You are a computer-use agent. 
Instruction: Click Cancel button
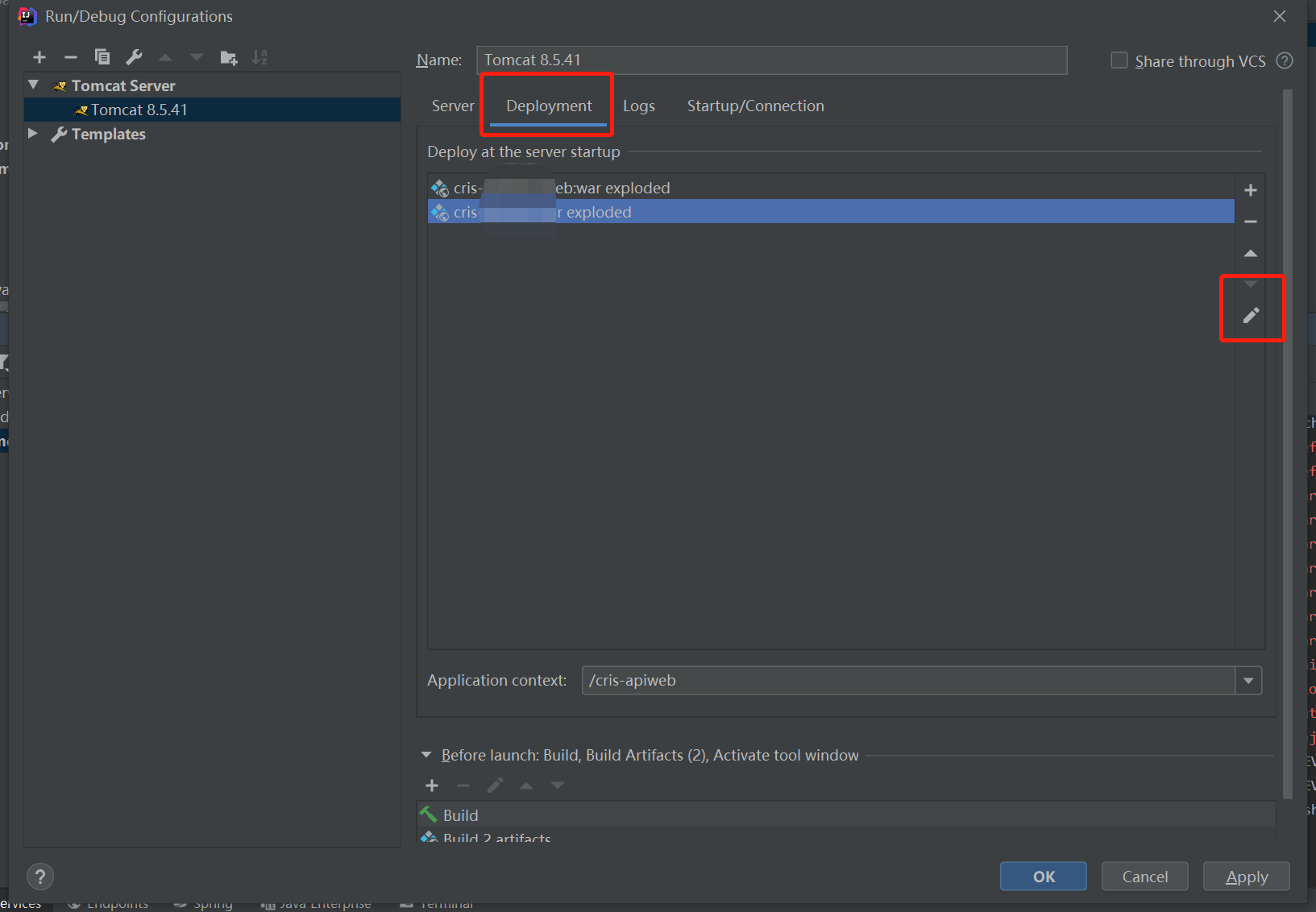tap(1145, 877)
